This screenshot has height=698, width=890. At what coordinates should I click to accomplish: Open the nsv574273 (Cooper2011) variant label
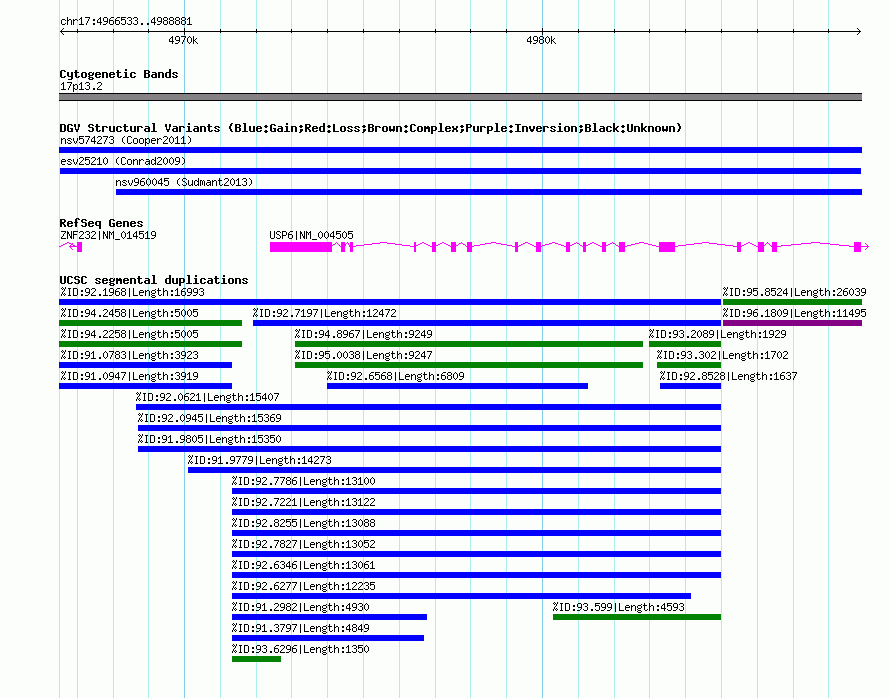pyautogui.click(x=126, y=140)
